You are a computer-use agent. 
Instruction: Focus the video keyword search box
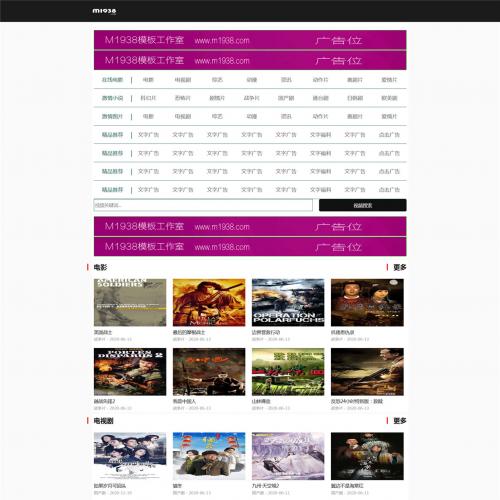point(203,205)
